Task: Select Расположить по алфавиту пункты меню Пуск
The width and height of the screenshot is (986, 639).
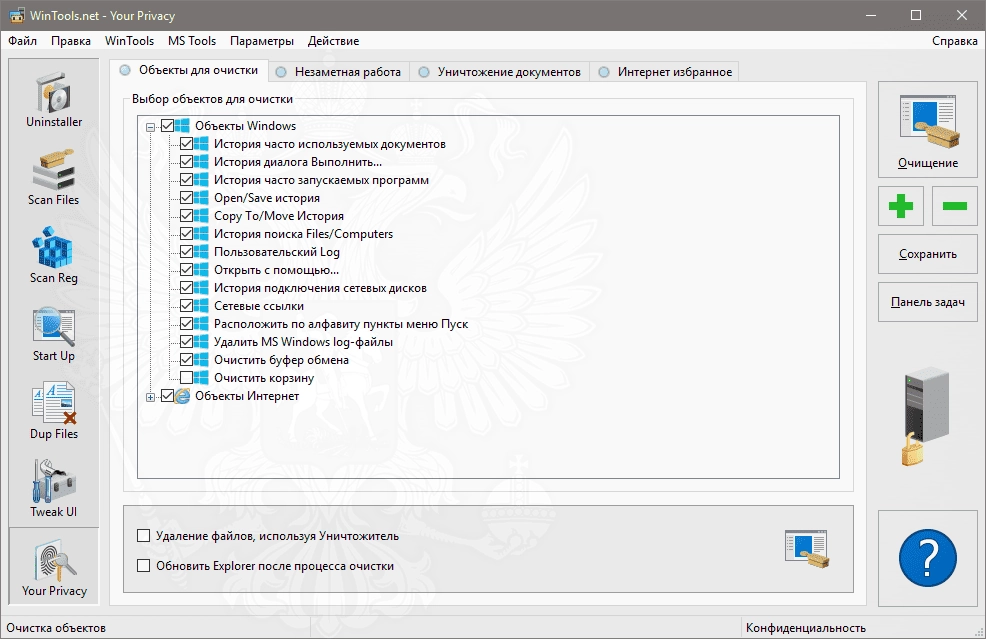Action: click(x=341, y=324)
